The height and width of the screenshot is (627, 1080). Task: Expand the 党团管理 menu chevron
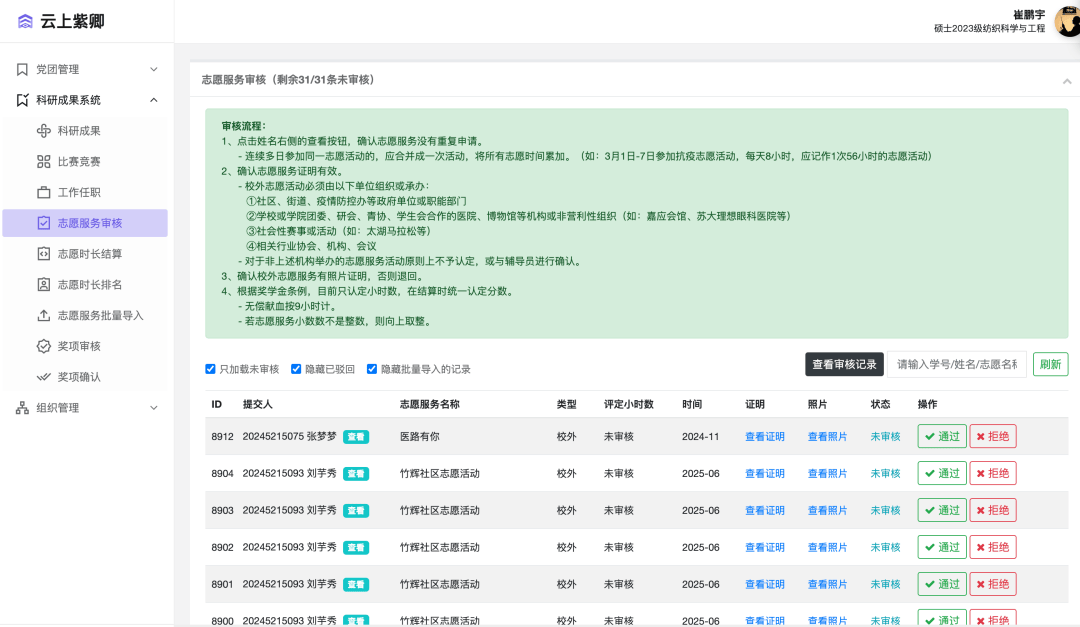tap(154, 69)
